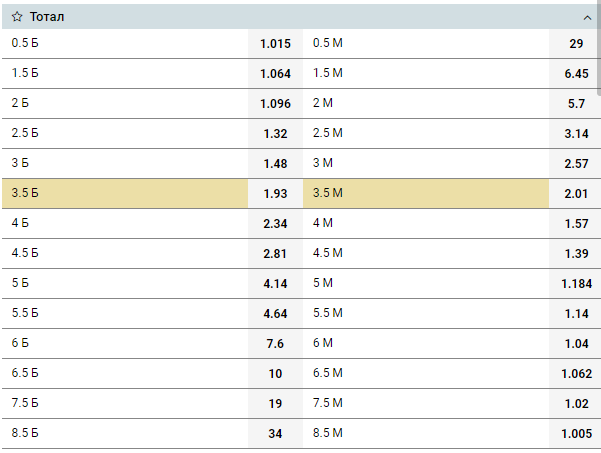Click 4.5 М odds 1.39
Screen dimensions: 601x453
(575, 253)
